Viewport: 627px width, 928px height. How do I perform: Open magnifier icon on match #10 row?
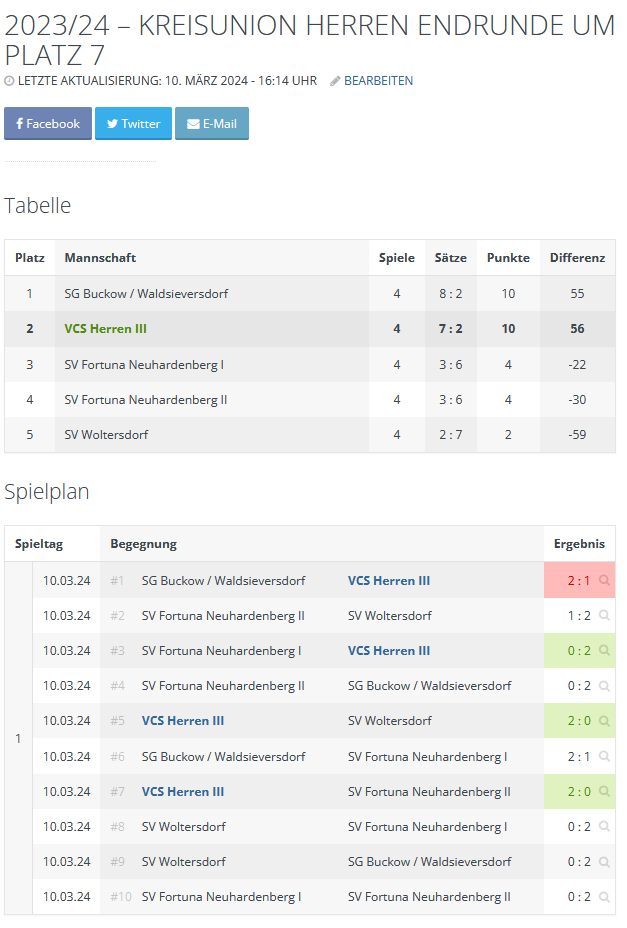point(604,897)
